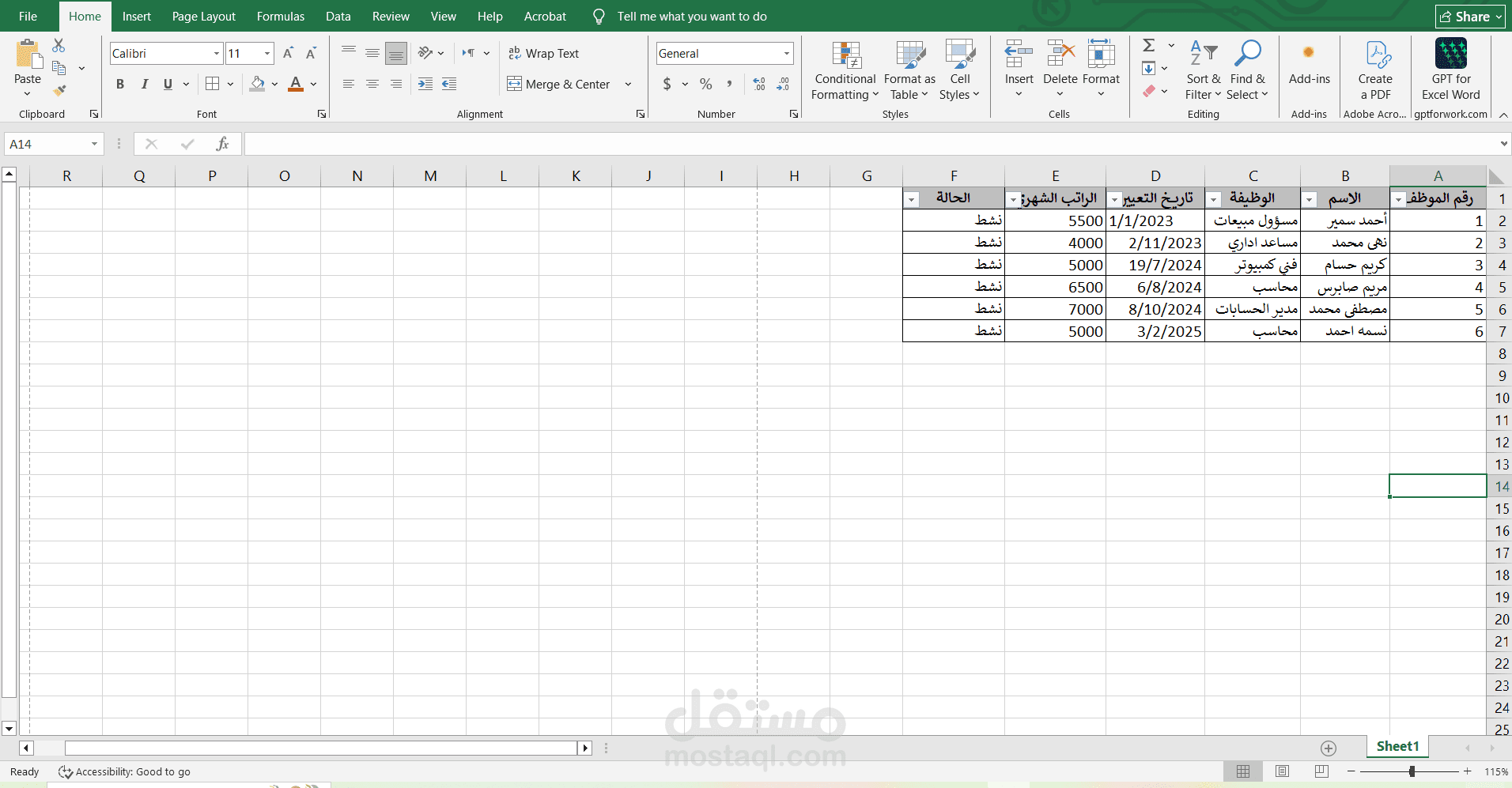The width and height of the screenshot is (1512, 788).
Task: Toggle Italic formatting
Action: (144, 84)
